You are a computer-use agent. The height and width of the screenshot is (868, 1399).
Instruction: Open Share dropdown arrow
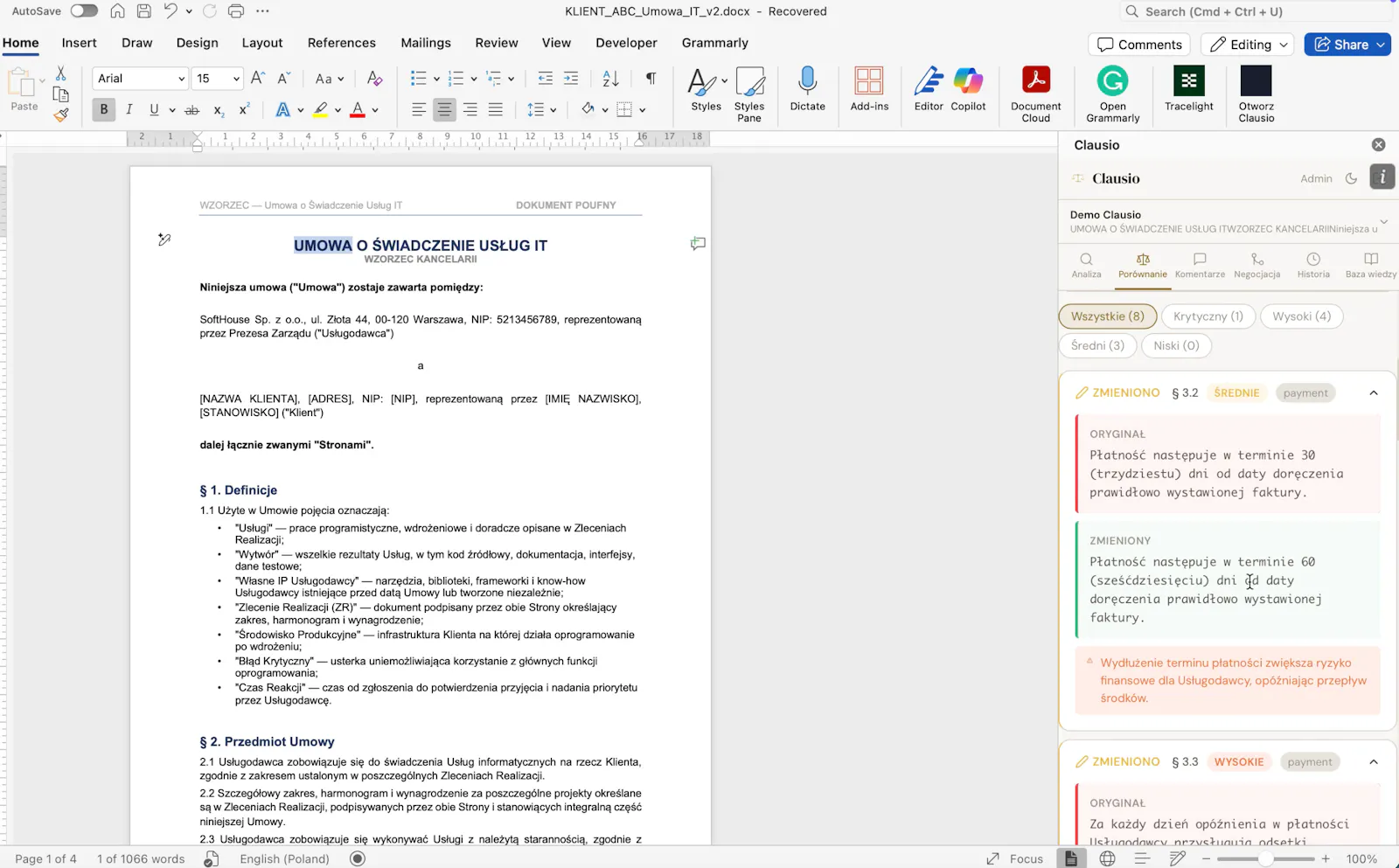coord(1381,45)
